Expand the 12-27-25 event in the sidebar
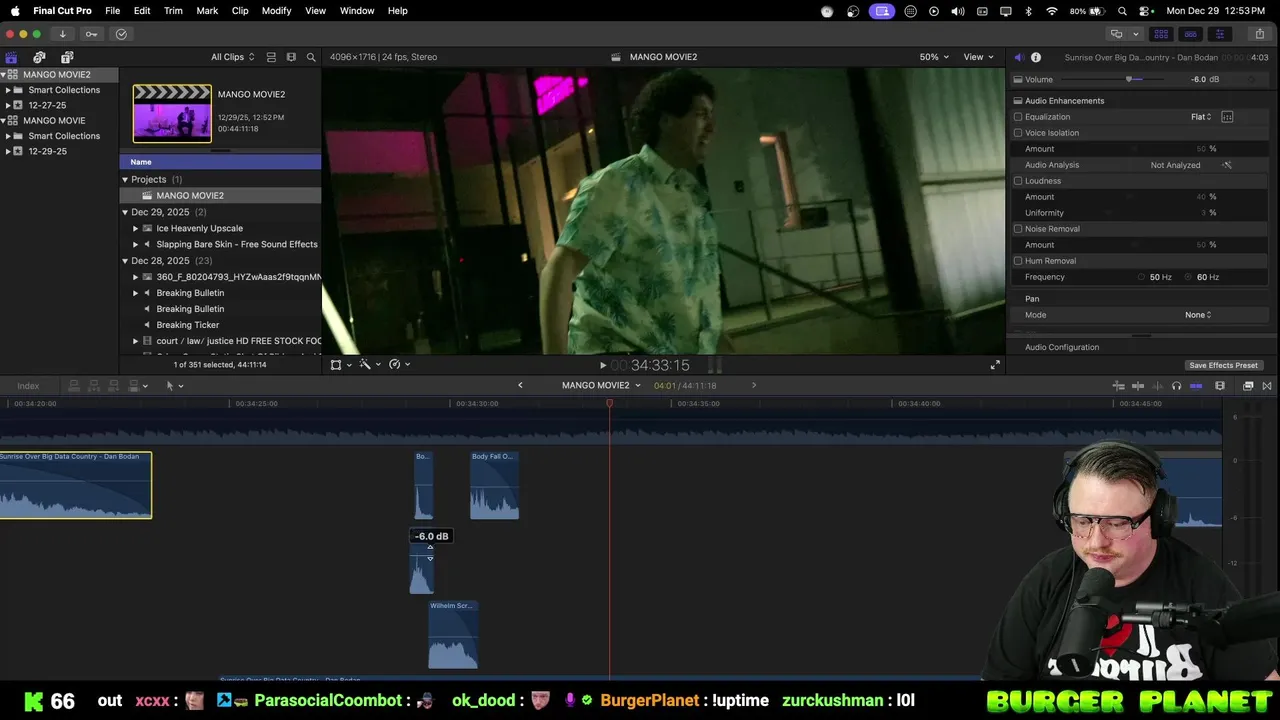The height and width of the screenshot is (720, 1280). [x=8, y=105]
